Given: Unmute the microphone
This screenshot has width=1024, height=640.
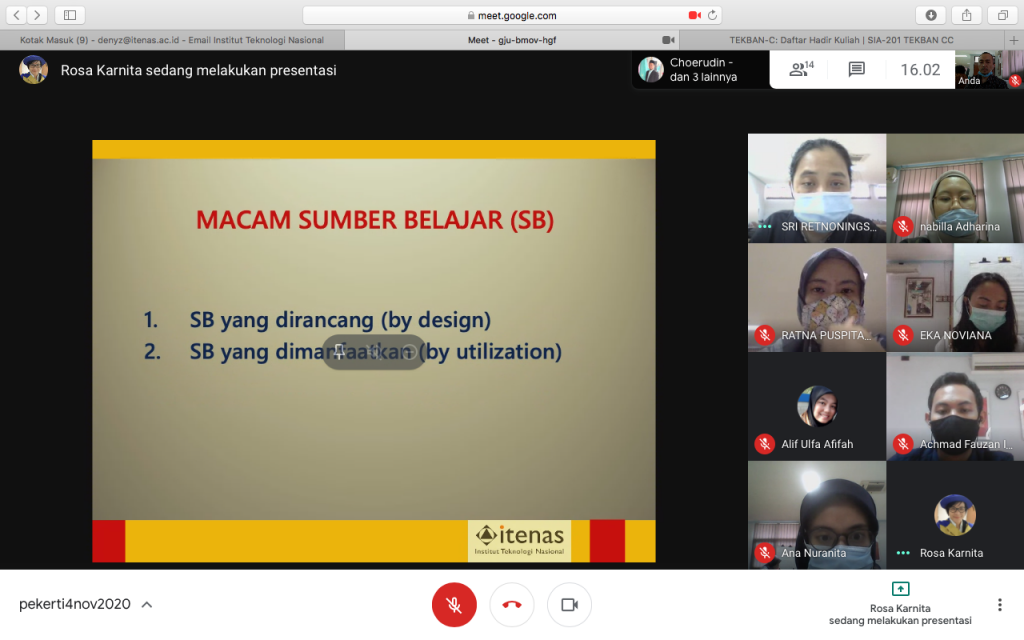Looking at the screenshot, I should coord(454,605).
